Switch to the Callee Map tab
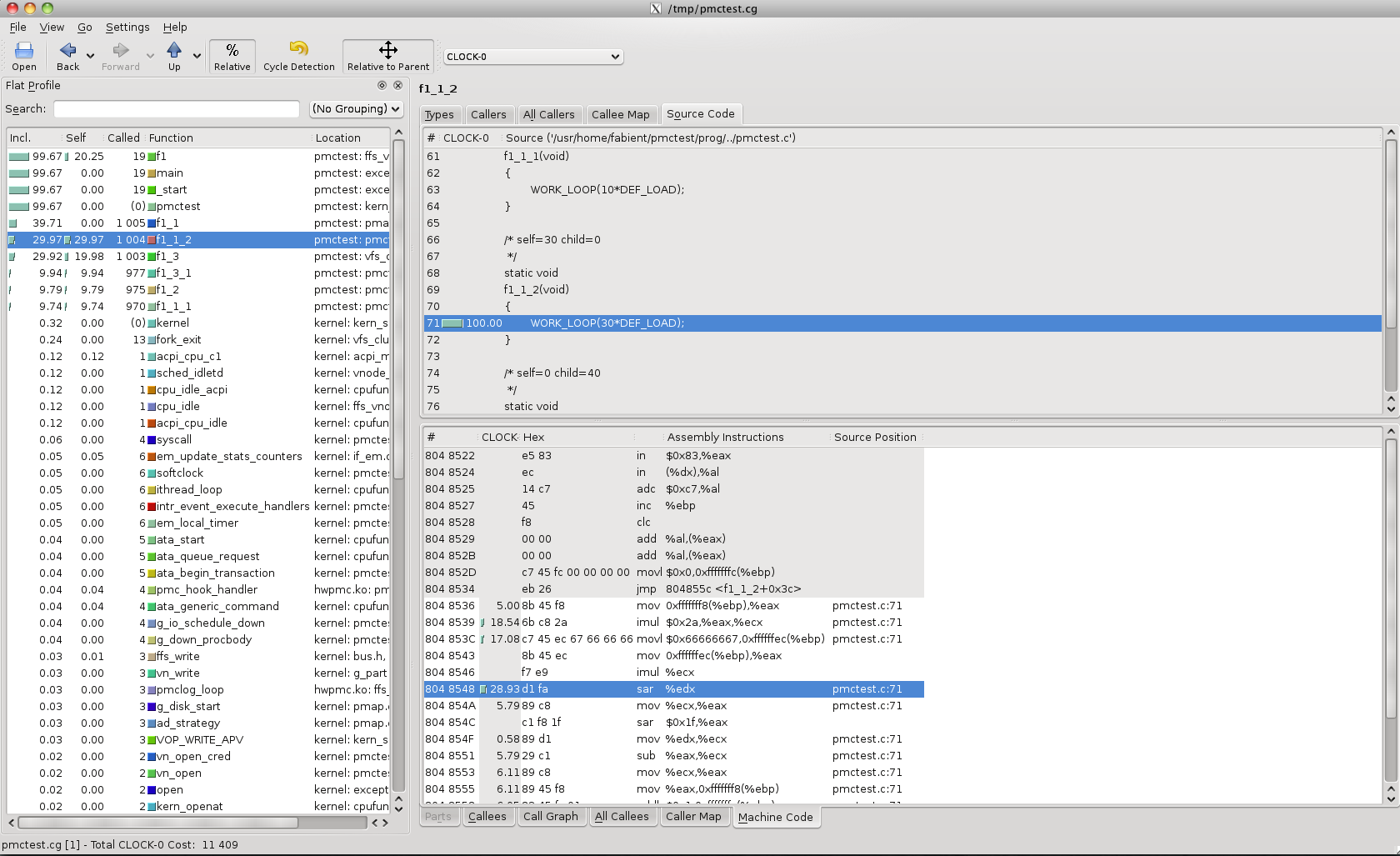This screenshot has height=856, width=1400. click(621, 115)
